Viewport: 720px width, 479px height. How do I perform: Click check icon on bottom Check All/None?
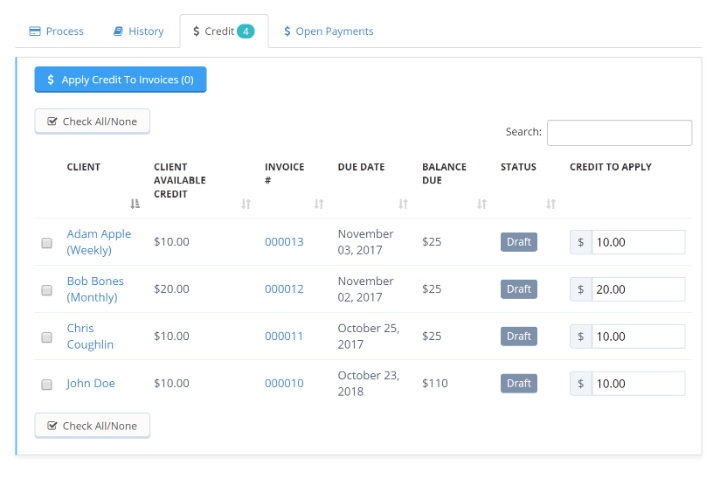click(x=52, y=426)
